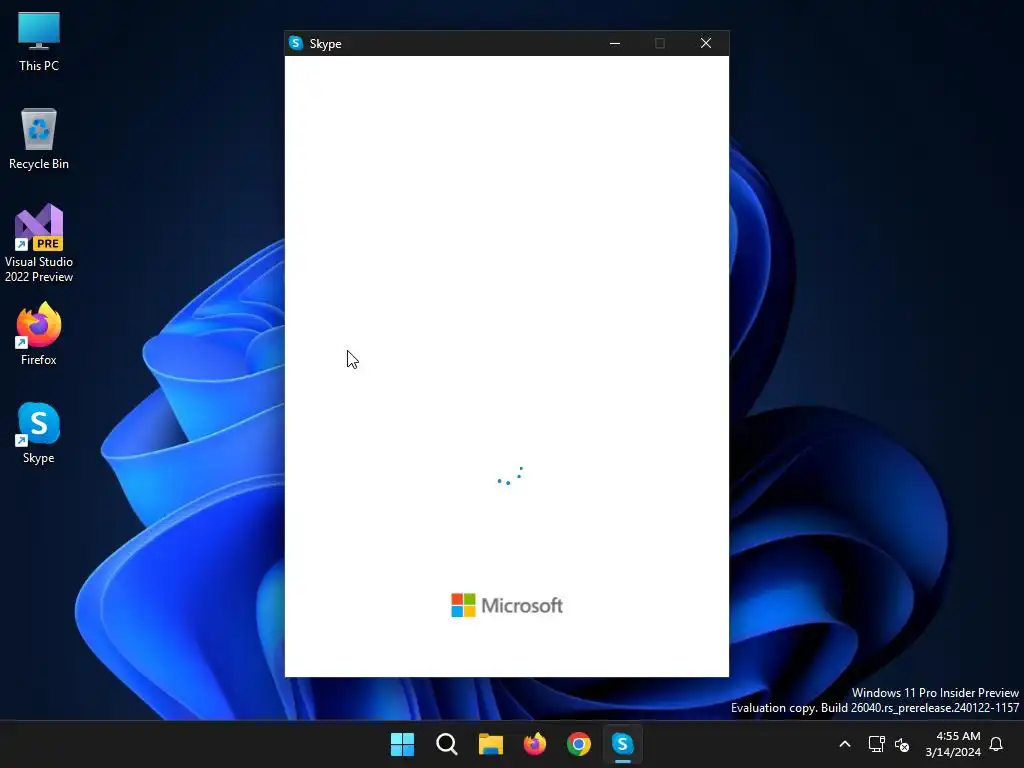Open File Explorer from the taskbar
This screenshot has height=768, width=1024.
pyautogui.click(x=490, y=744)
